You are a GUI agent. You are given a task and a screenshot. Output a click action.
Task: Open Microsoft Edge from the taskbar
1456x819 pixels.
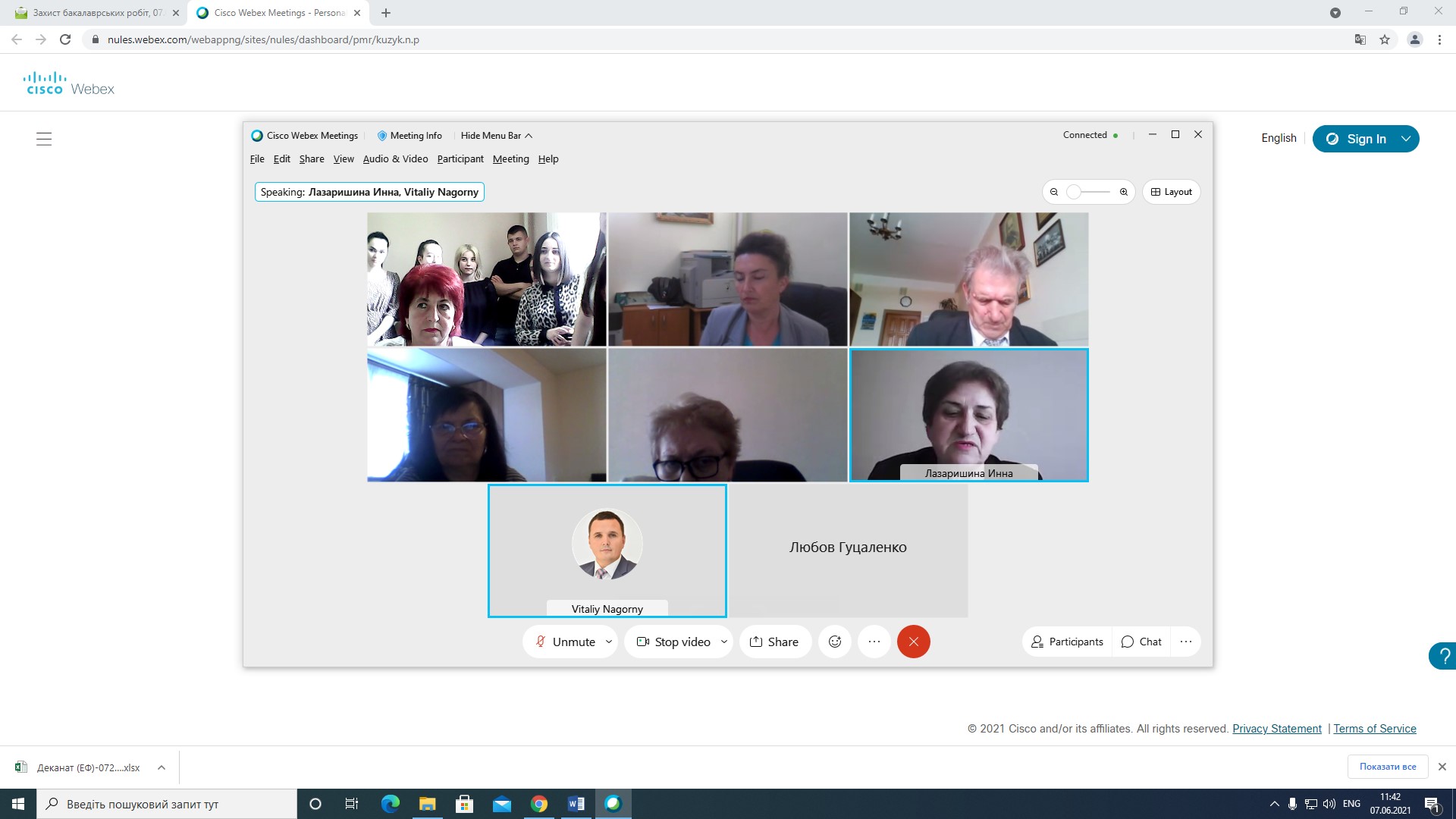390,804
